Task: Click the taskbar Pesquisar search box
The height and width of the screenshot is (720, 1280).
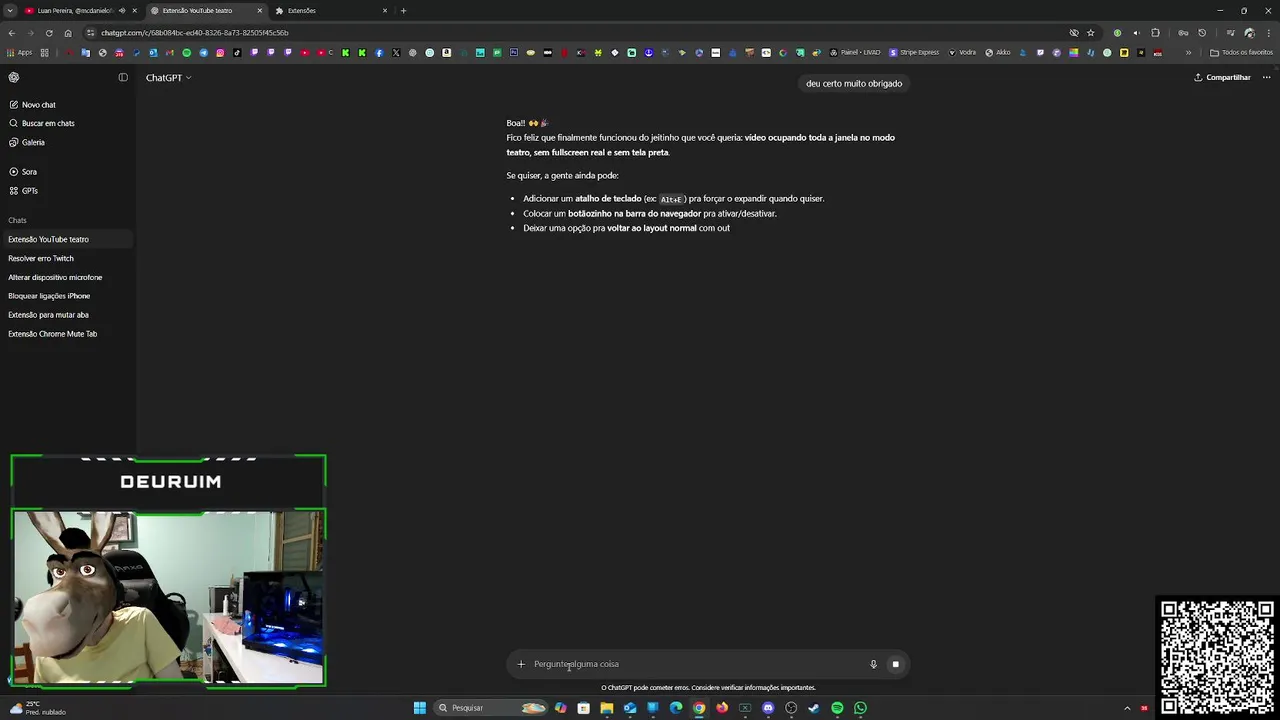Action: (491, 708)
